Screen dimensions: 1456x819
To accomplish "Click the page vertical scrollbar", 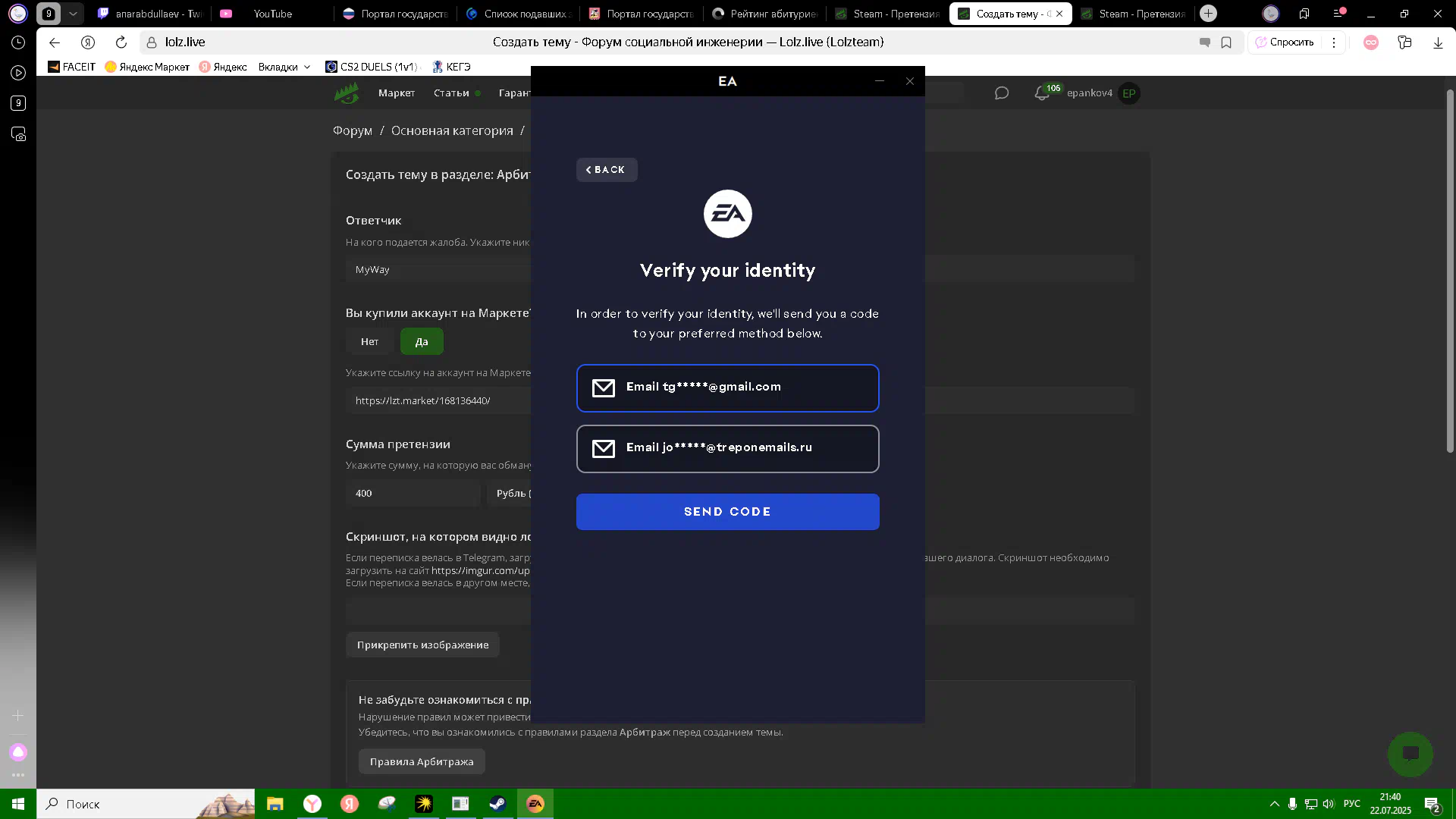I will (1450, 271).
